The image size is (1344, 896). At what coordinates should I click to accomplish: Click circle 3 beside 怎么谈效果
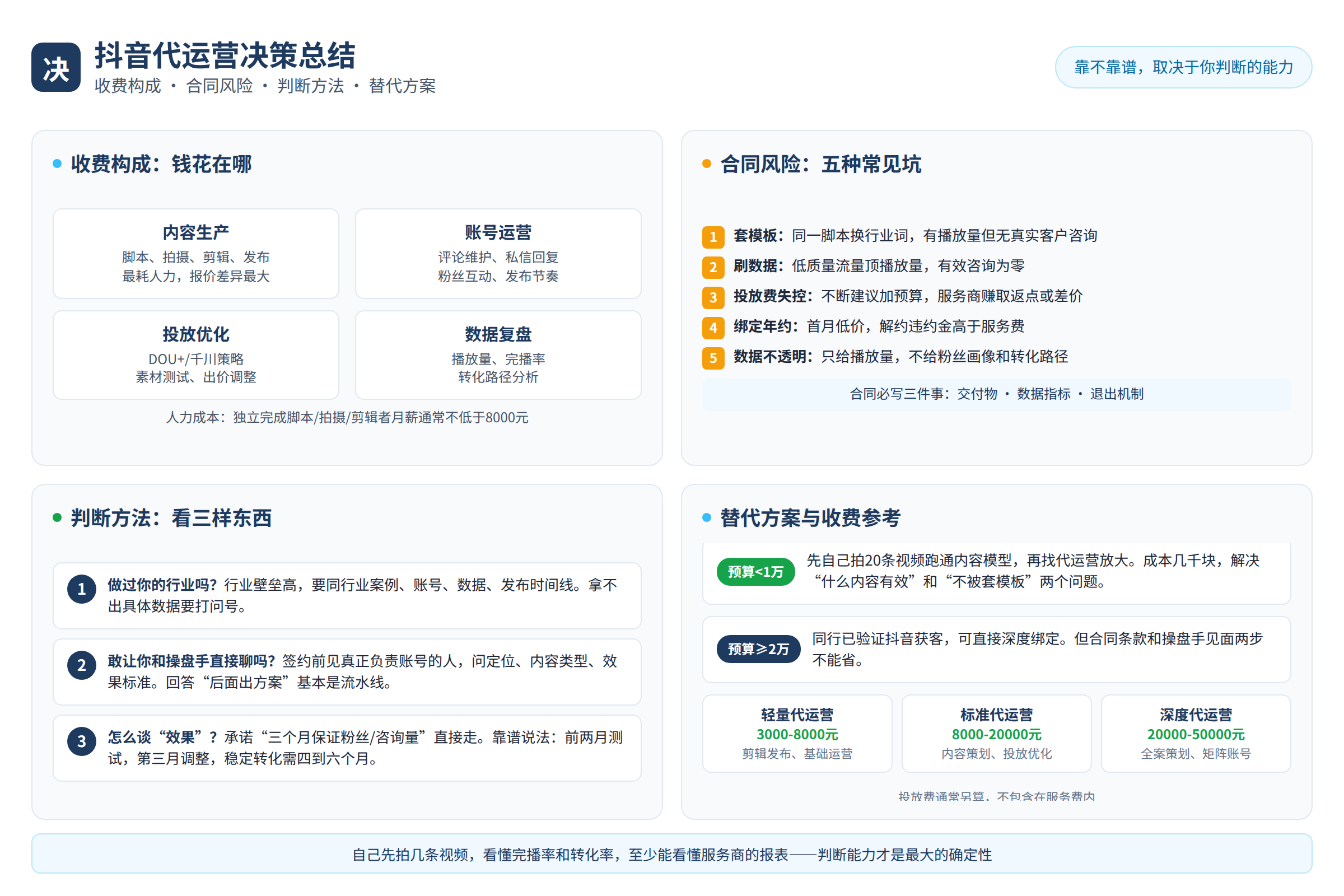82,741
